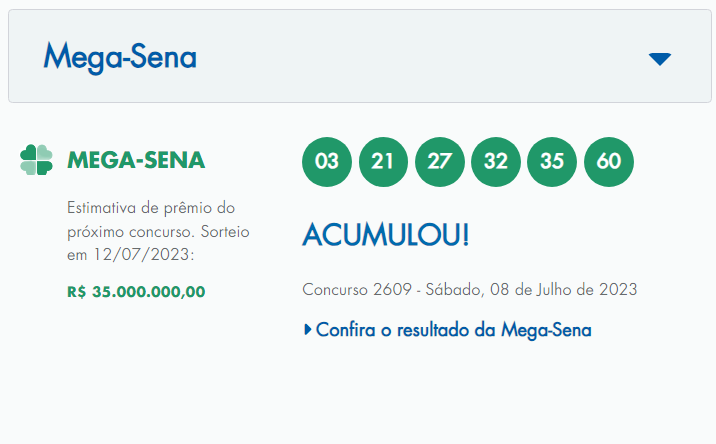The width and height of the screenshot is (716, 444).
Task: Click the green MEGA-SENA heading
Action: (x=136, y=160)
